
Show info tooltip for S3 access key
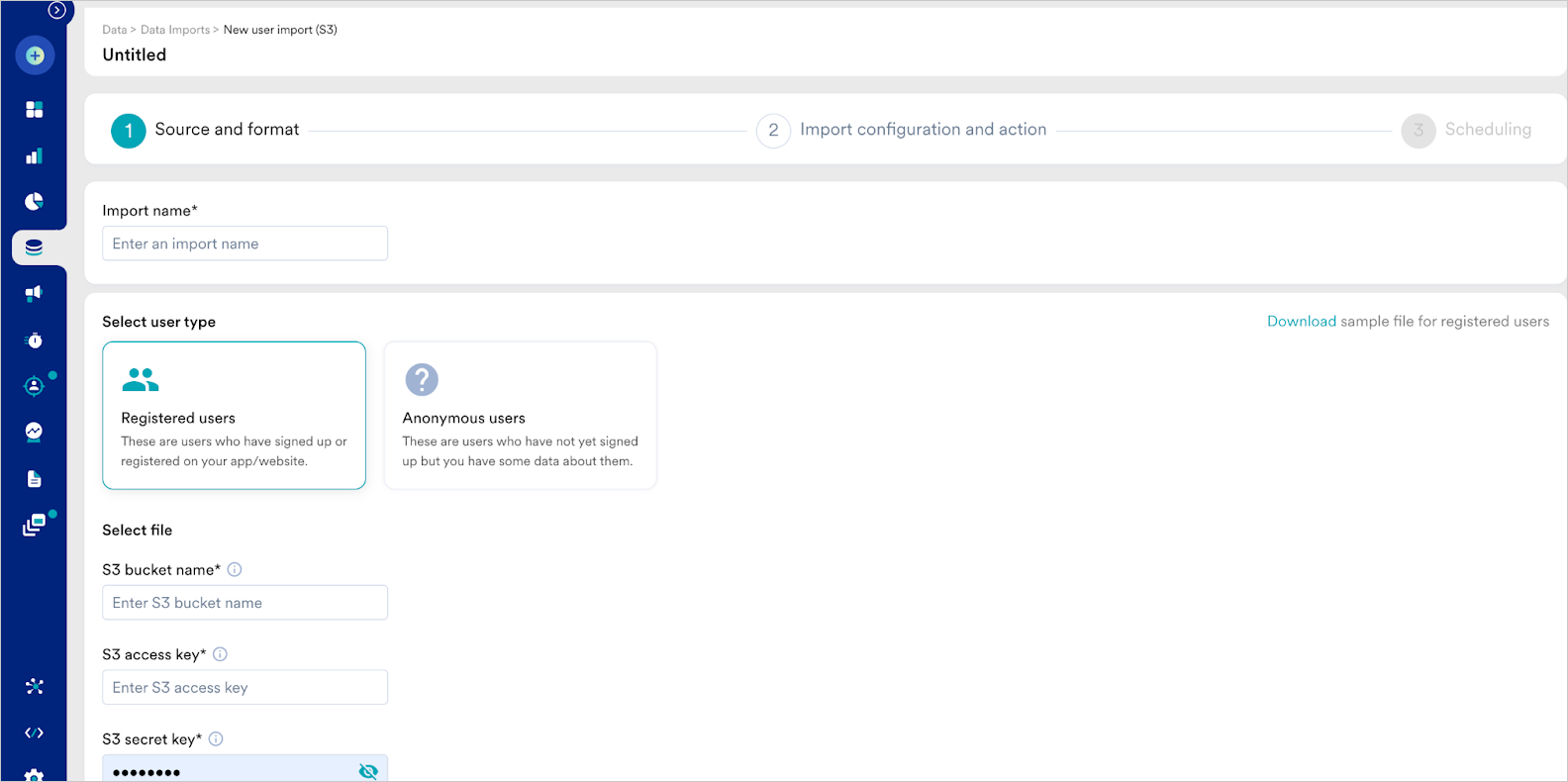[221, 654]
